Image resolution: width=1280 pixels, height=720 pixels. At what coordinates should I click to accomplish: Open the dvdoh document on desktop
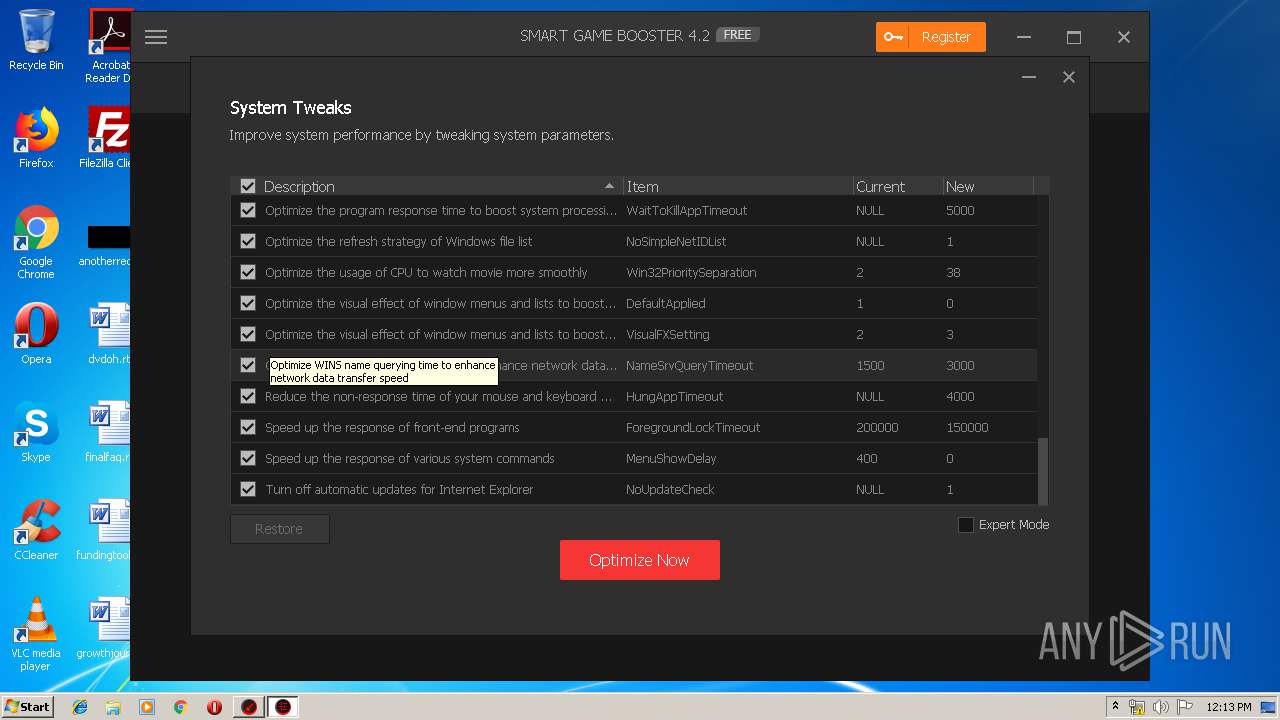pos(109,334)
